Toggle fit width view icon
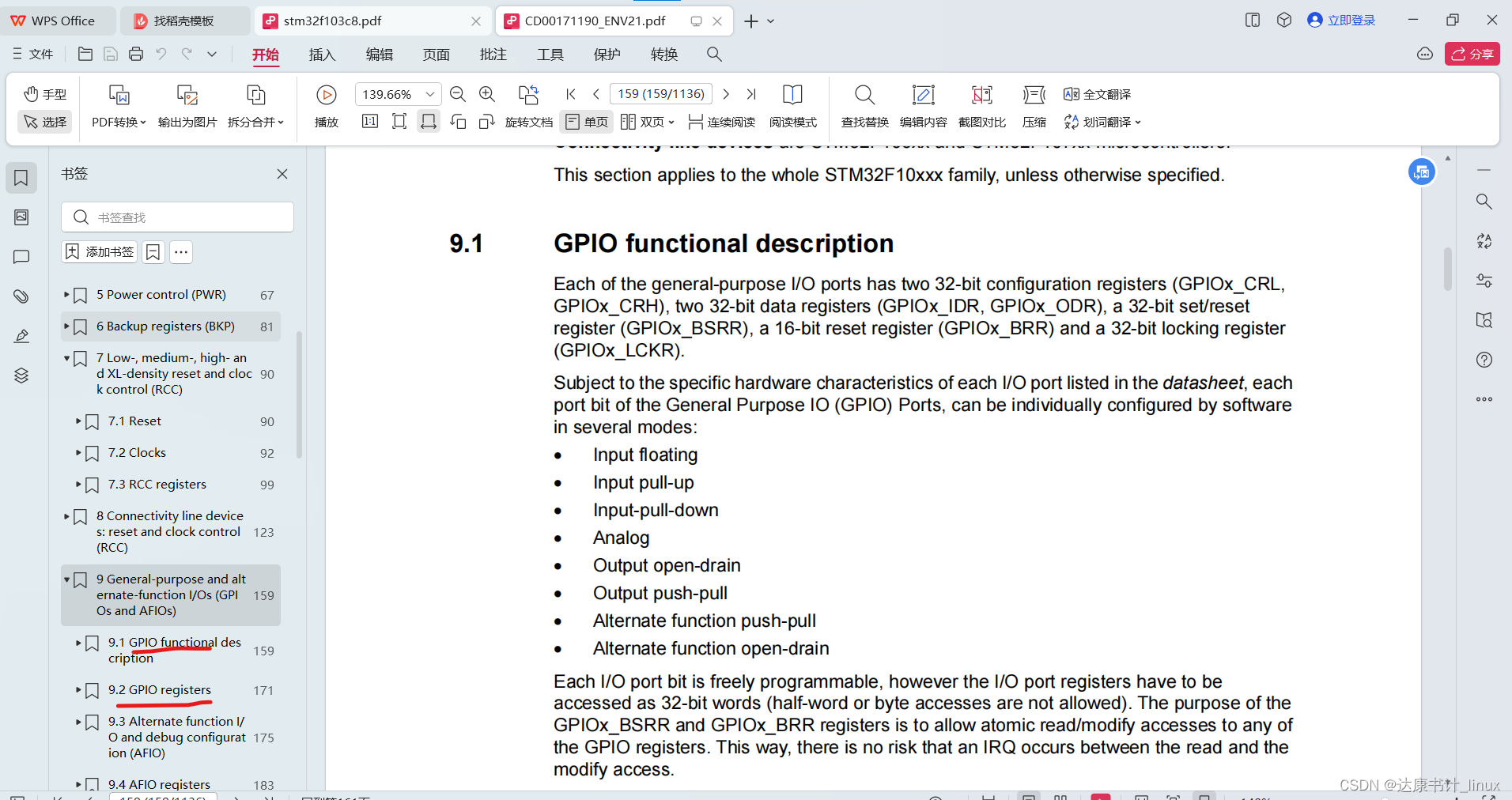The image size is (1512, 800). [x=429, y=121]
